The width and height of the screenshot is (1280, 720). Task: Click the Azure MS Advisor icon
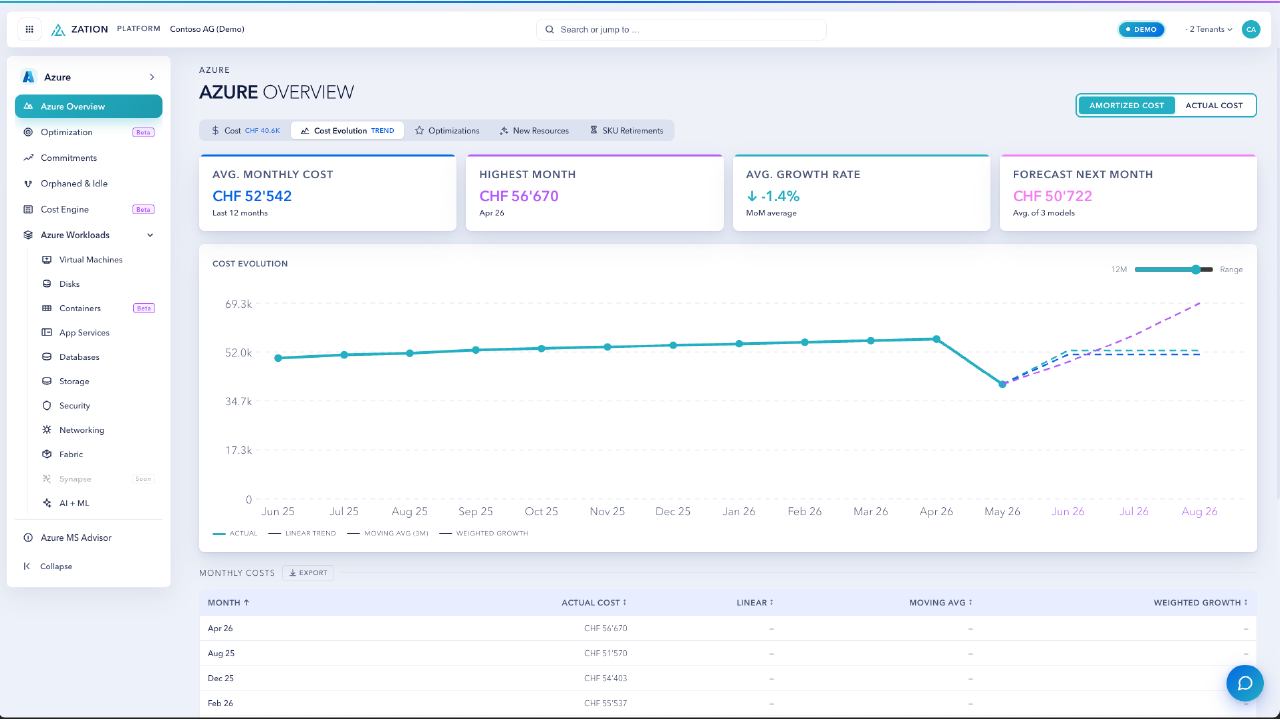coord(29,538)
